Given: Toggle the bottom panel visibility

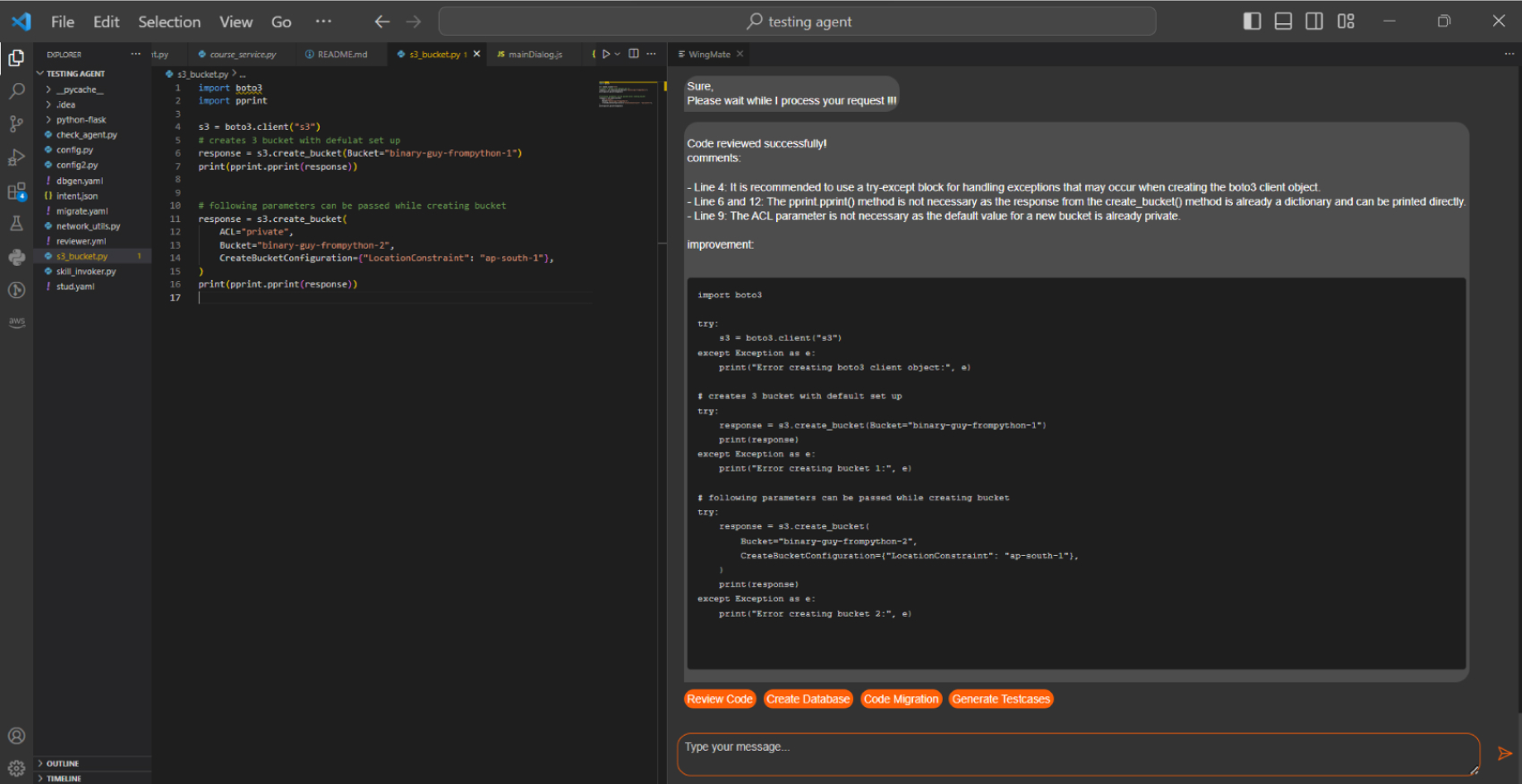Looking at the screenshot, I should pyautogui.click(x=1283, y=21).
